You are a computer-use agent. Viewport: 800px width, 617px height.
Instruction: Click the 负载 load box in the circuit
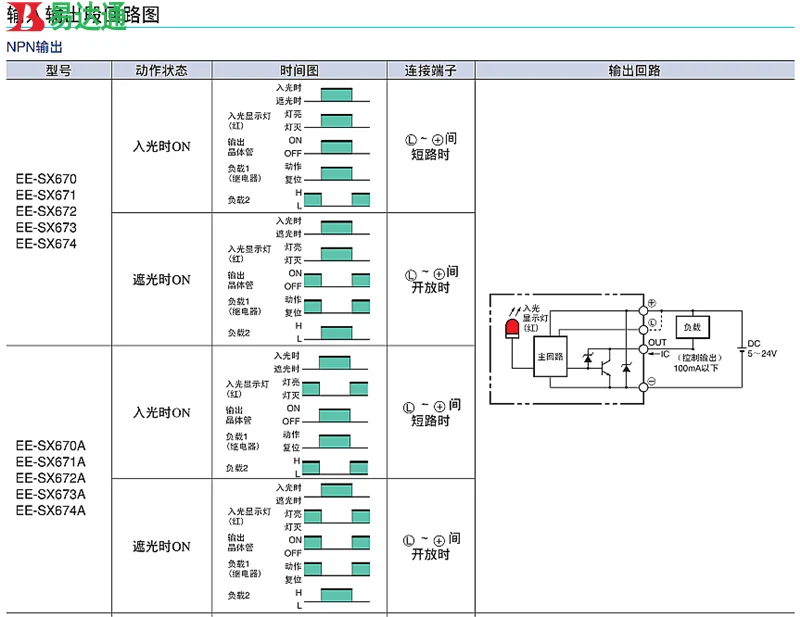[692, 327]
